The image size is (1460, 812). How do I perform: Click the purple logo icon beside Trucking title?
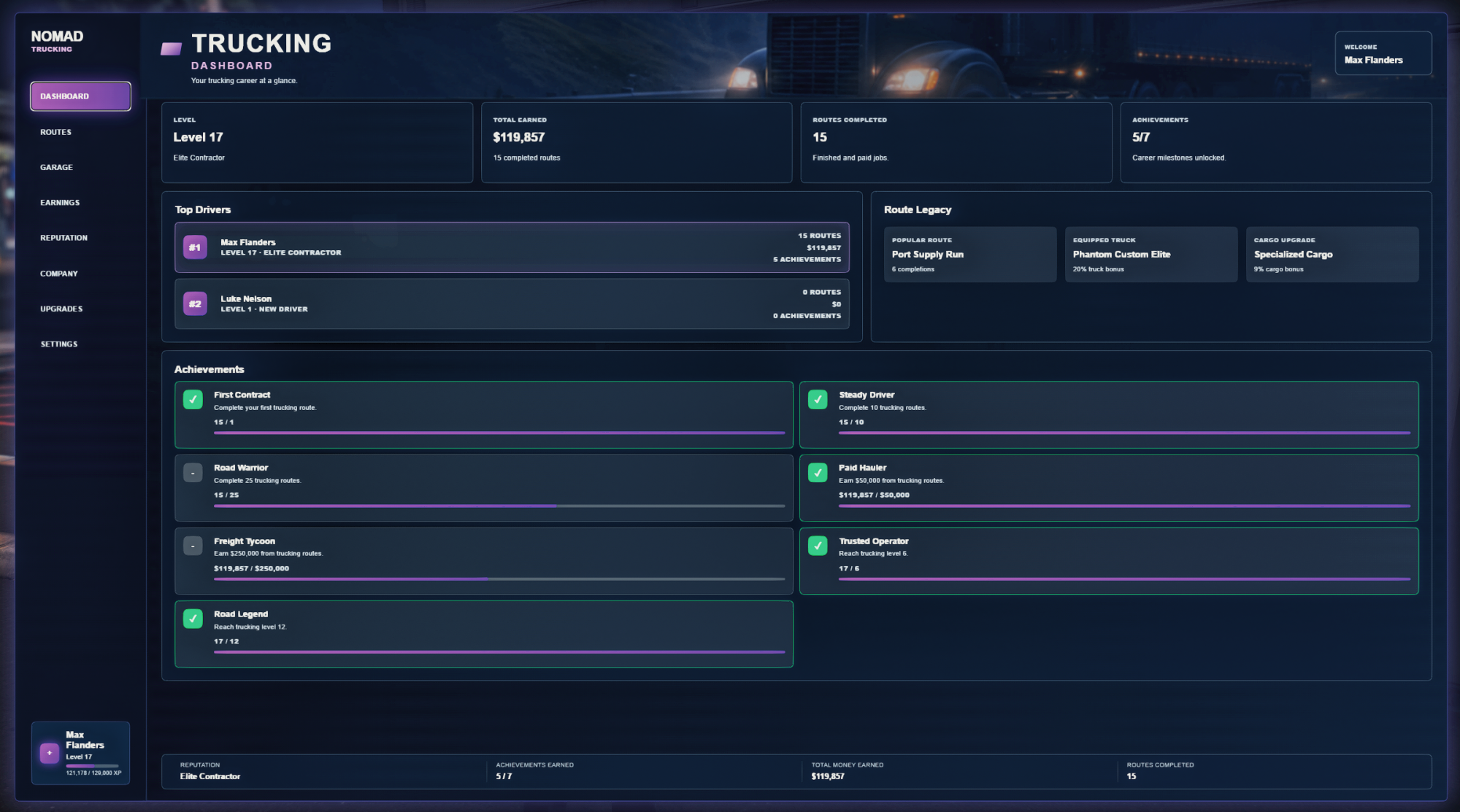click(x=171, y=49)
